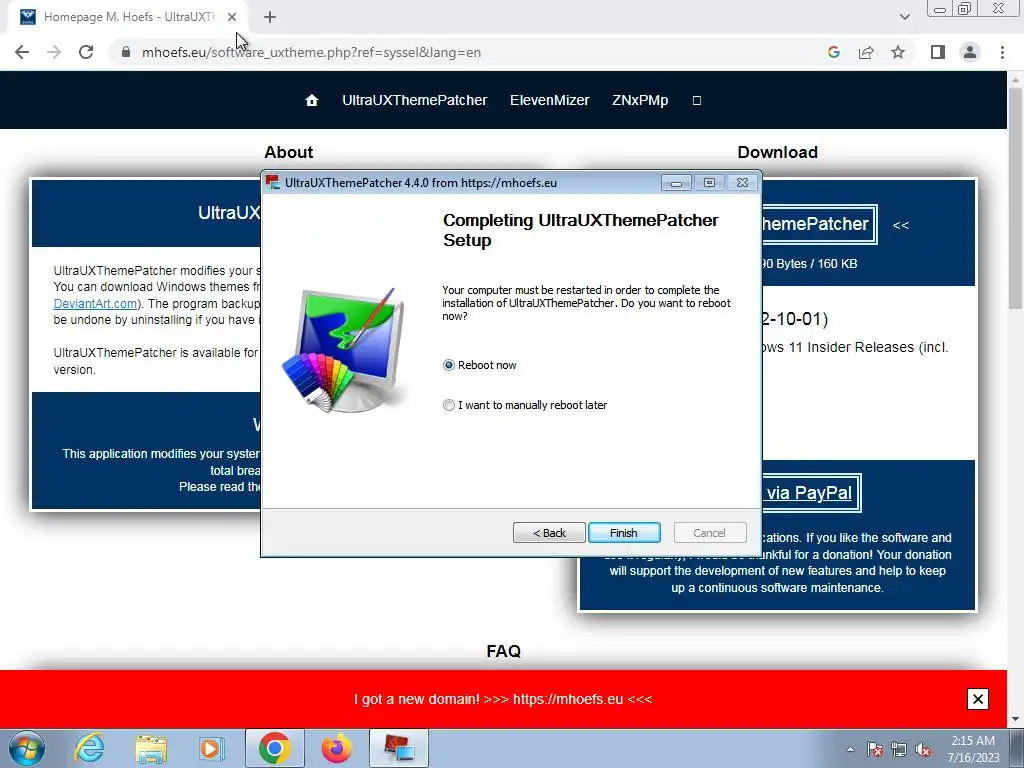
Task: Click the page vertical scrollbar thumb
Action: [x=1016, y=196]
